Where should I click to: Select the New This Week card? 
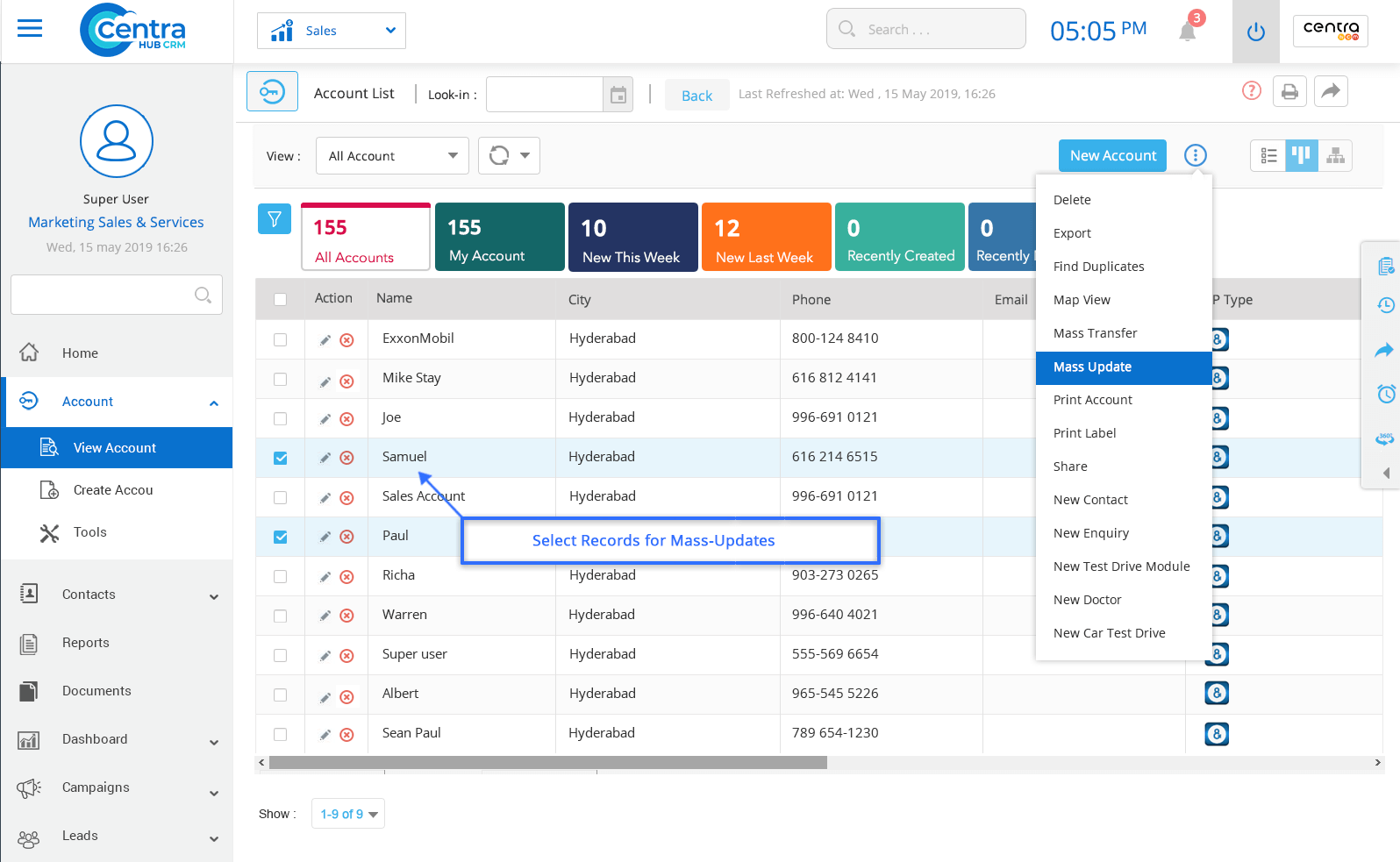632,237
